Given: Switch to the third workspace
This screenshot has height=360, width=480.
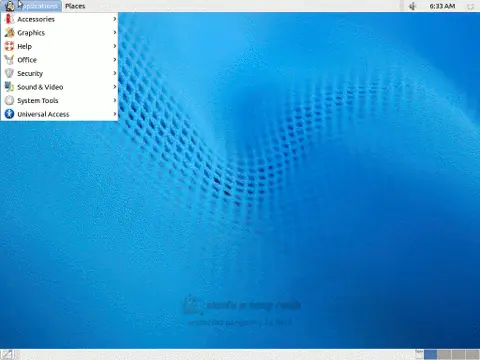Looking at the screenshot, I should coord(458,354).
